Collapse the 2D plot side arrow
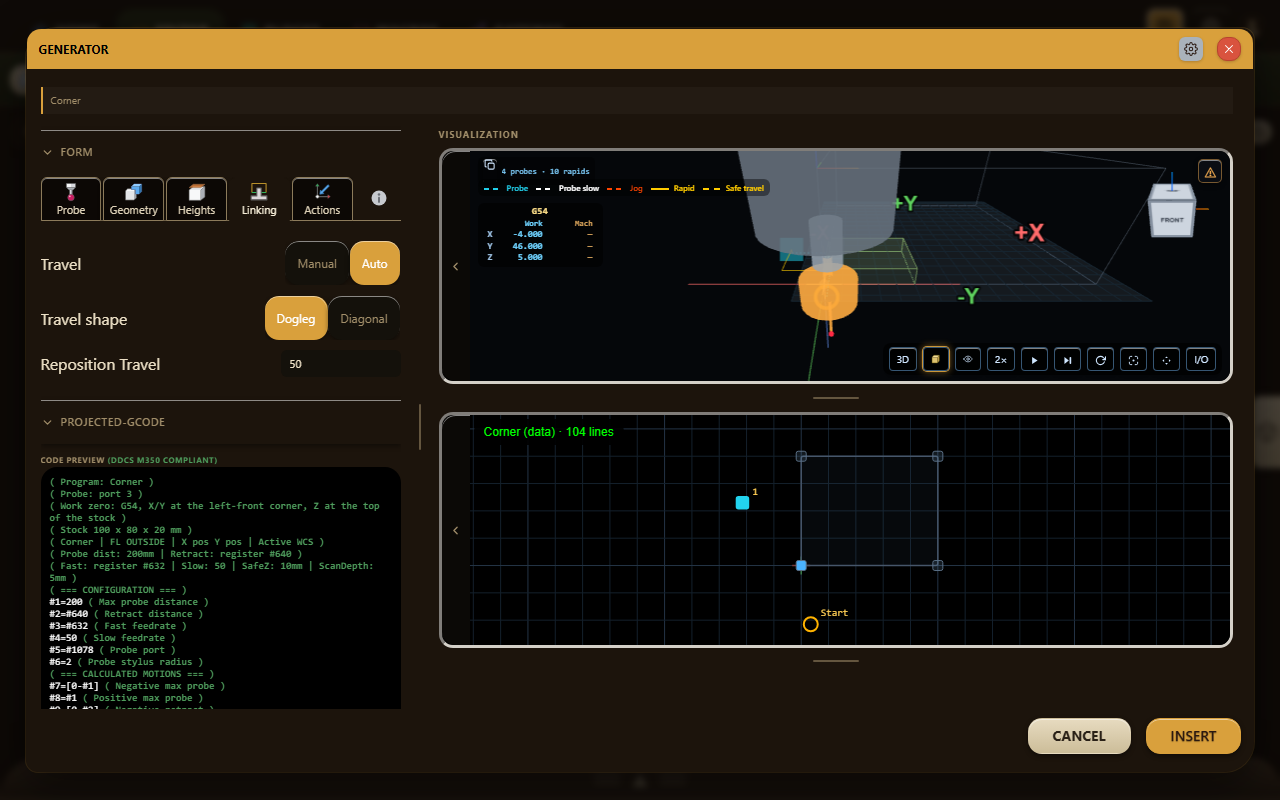Image resolution: width=1280 pixels, height=800 pixels. [456, 530]
